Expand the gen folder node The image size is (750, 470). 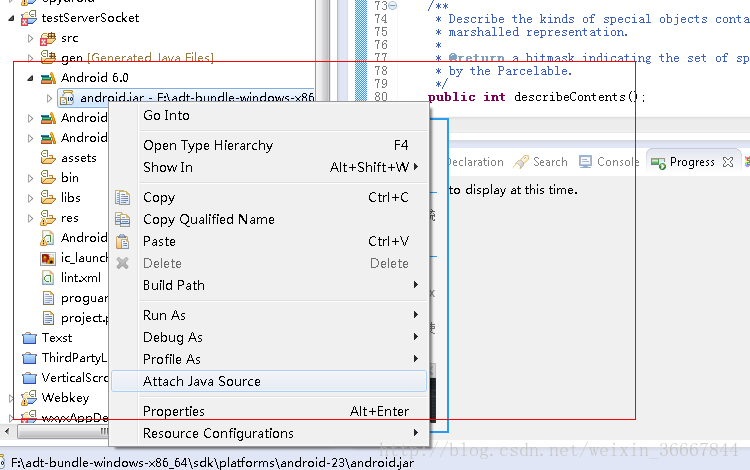(30, 58)
